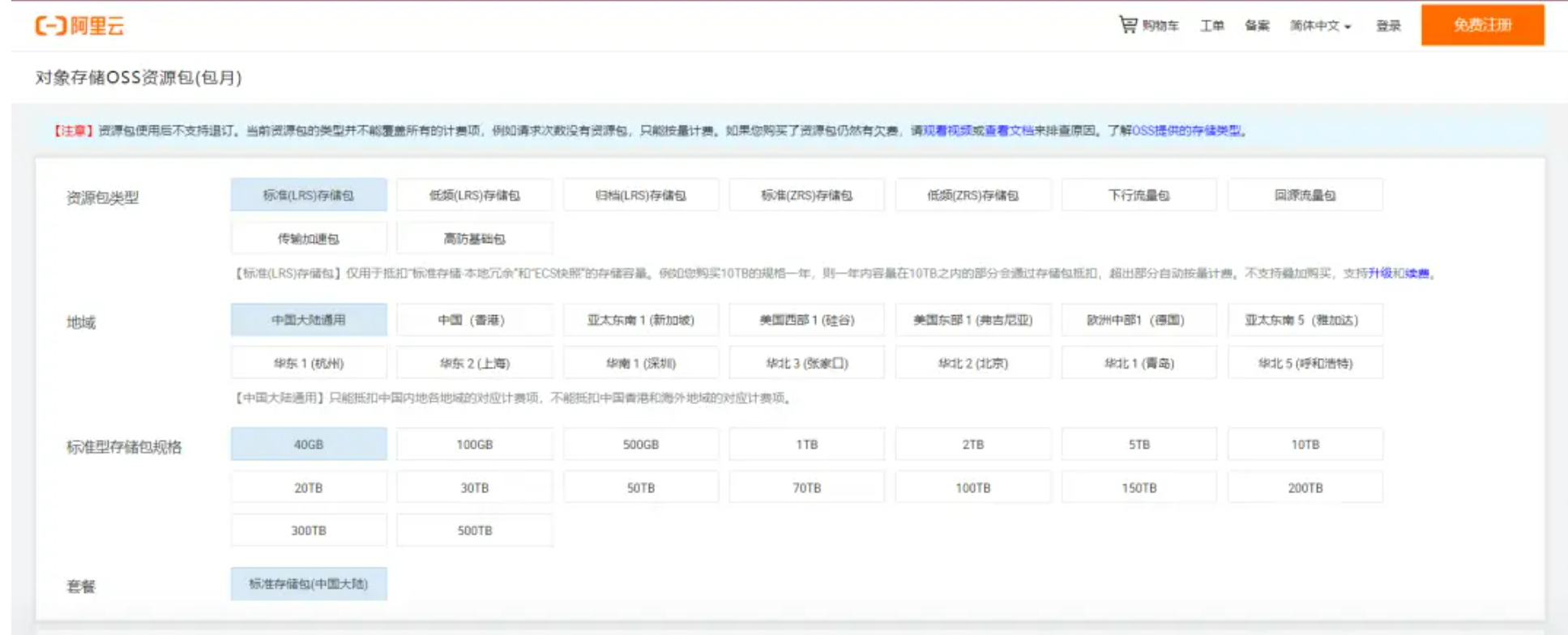Pick the 2TB storage spec

click(x=973, y=445)
